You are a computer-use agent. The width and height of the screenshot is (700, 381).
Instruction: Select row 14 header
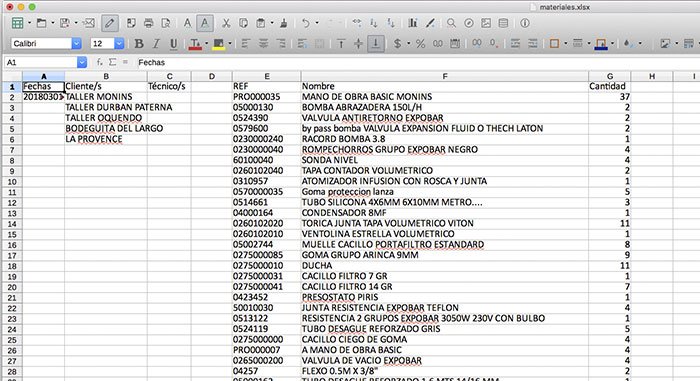(x=12, y=223)
